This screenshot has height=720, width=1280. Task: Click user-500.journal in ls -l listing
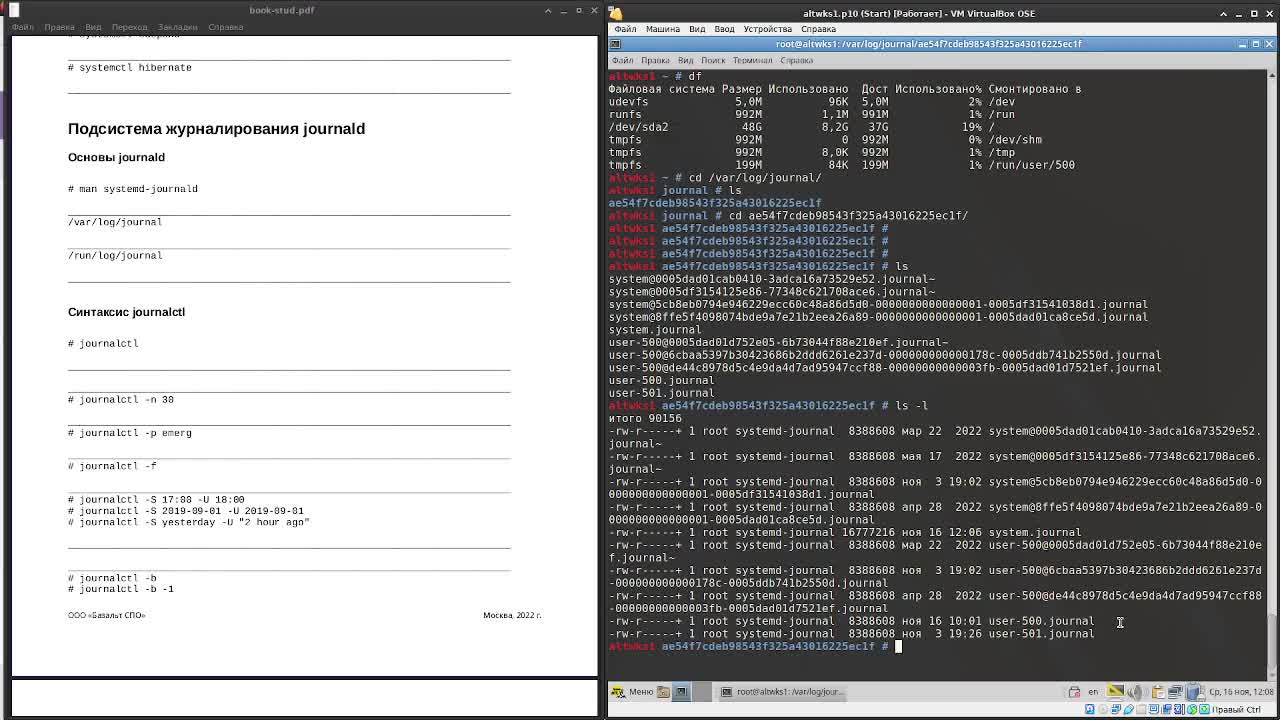click(x=1041, y=621)
